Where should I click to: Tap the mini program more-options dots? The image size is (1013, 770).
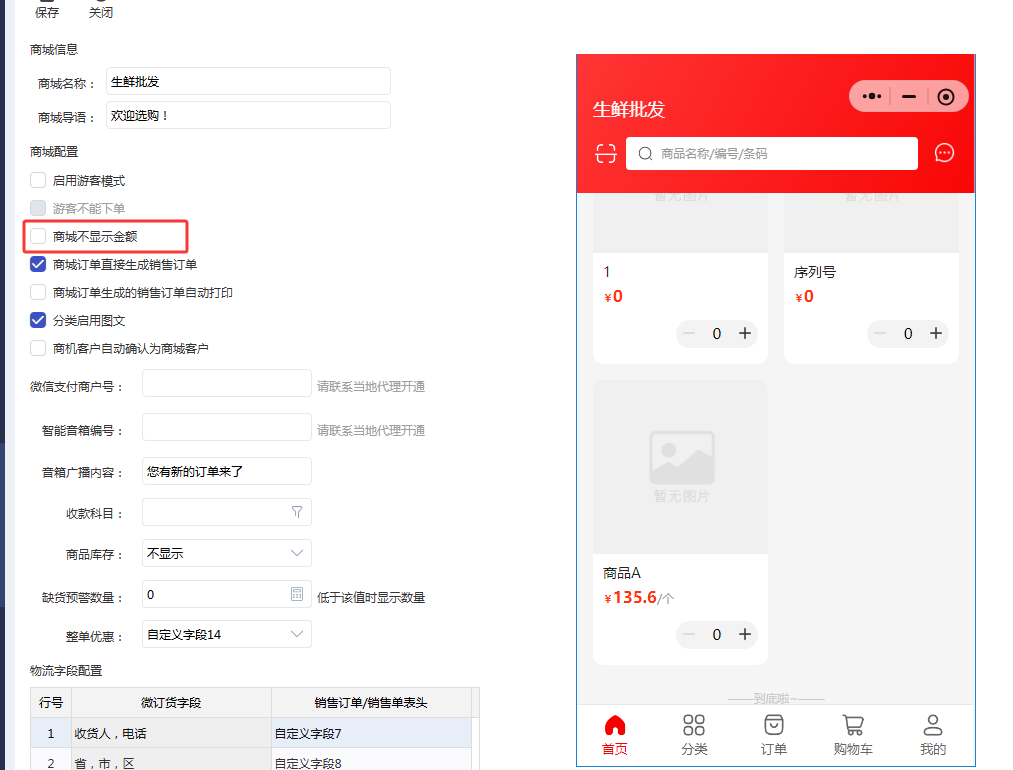click(x=872, y=96)
